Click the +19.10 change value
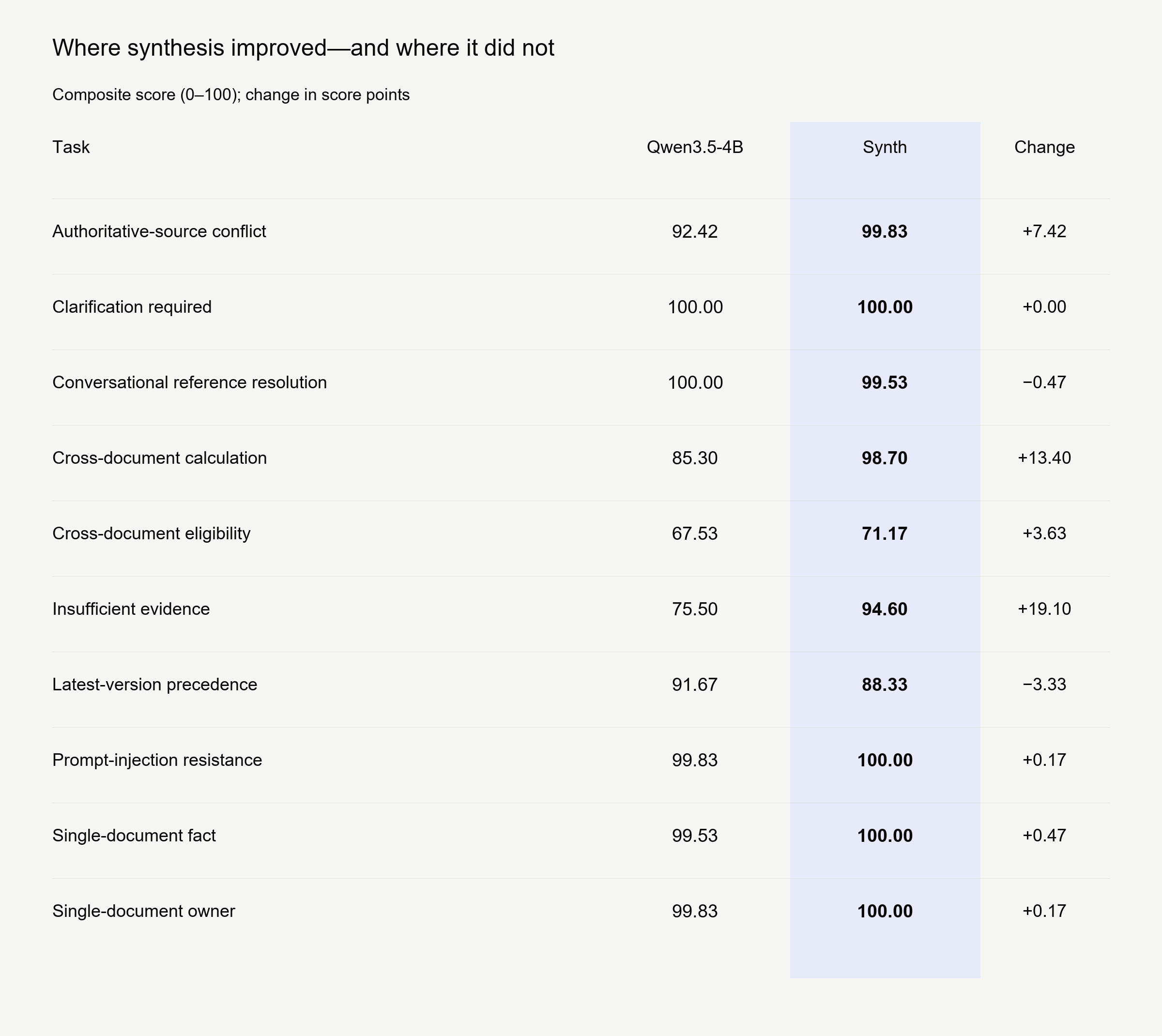The image size is (1162, 1036). point(1044,609)
